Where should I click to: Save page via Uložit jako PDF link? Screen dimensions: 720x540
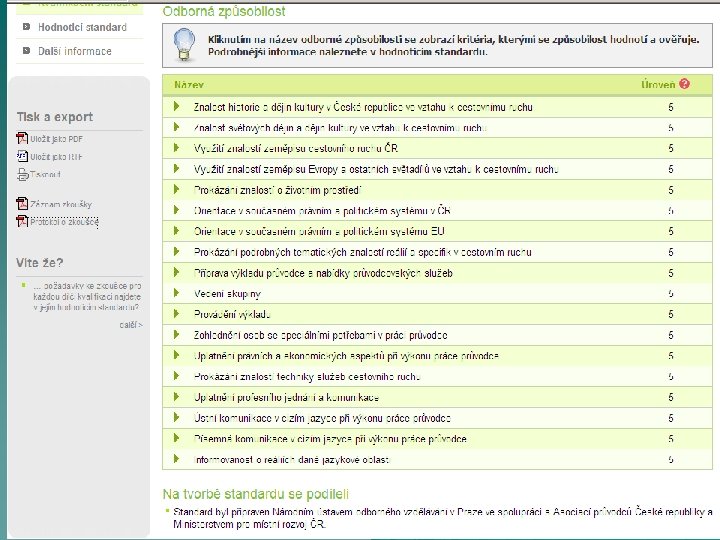[x=56, y=139]
